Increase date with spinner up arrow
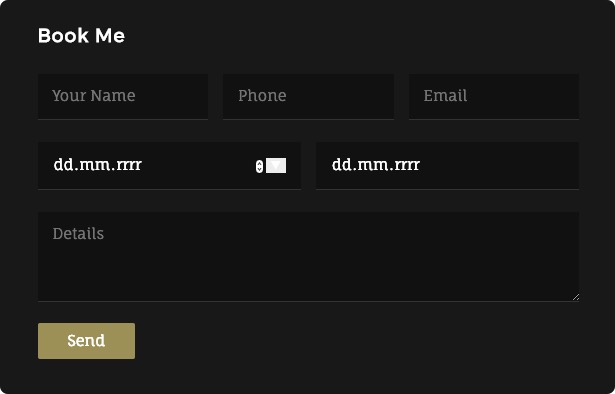 (x=259, y=163)
